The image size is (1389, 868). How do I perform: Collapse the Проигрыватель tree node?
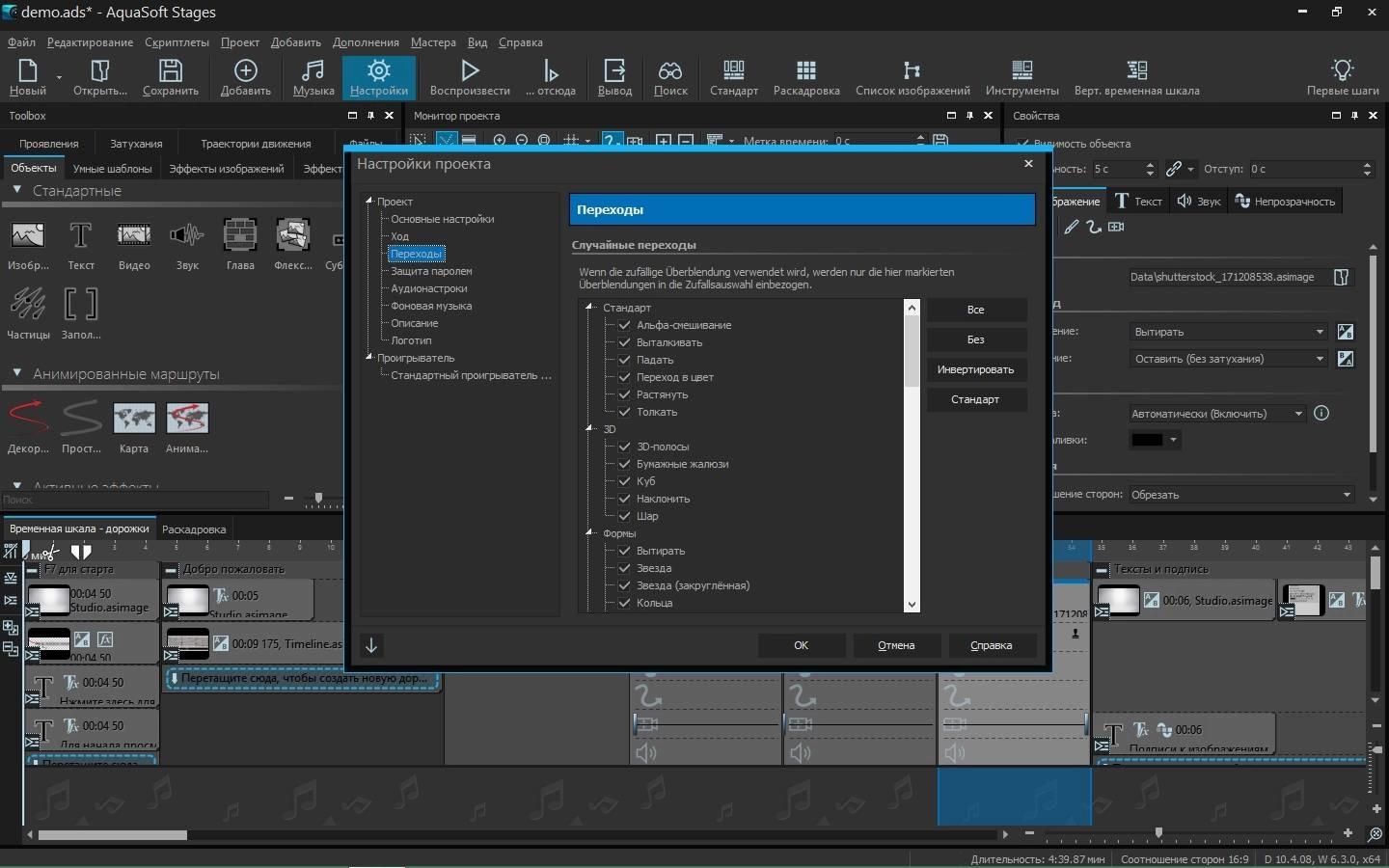point(368,357)
